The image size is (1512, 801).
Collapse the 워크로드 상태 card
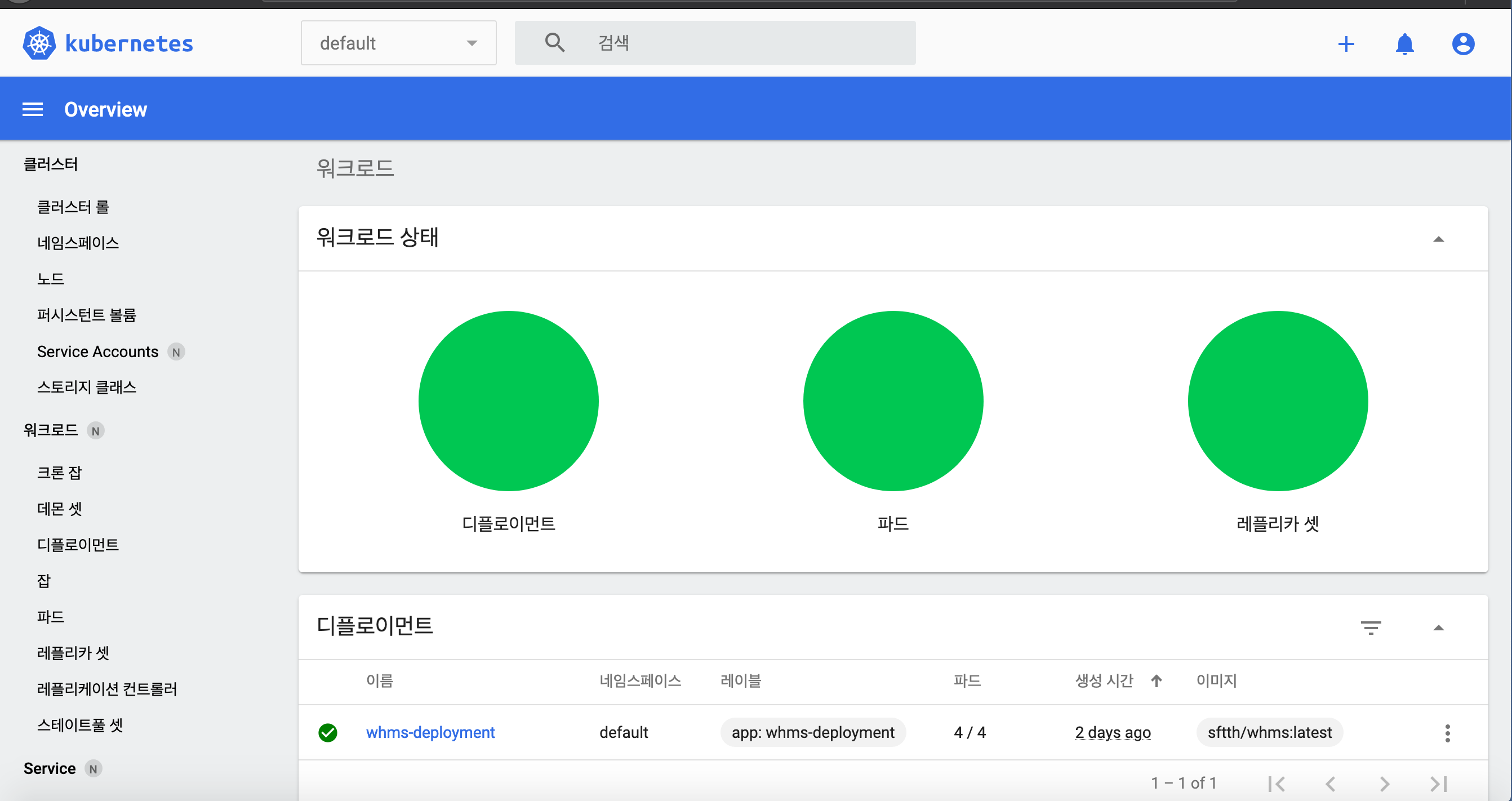pyautogui.click(x=1438, y=239)
